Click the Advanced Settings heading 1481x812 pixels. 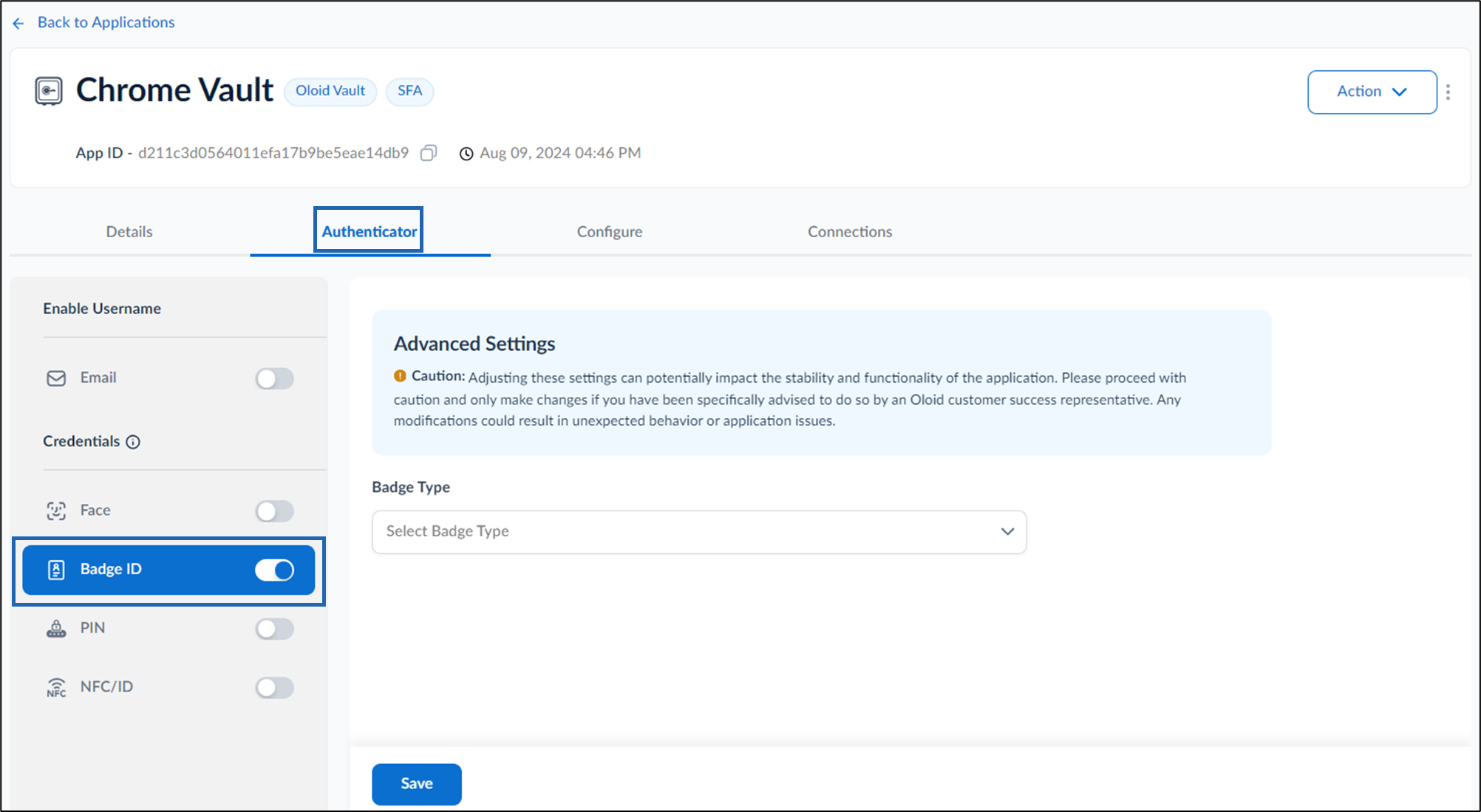(474, 344)
